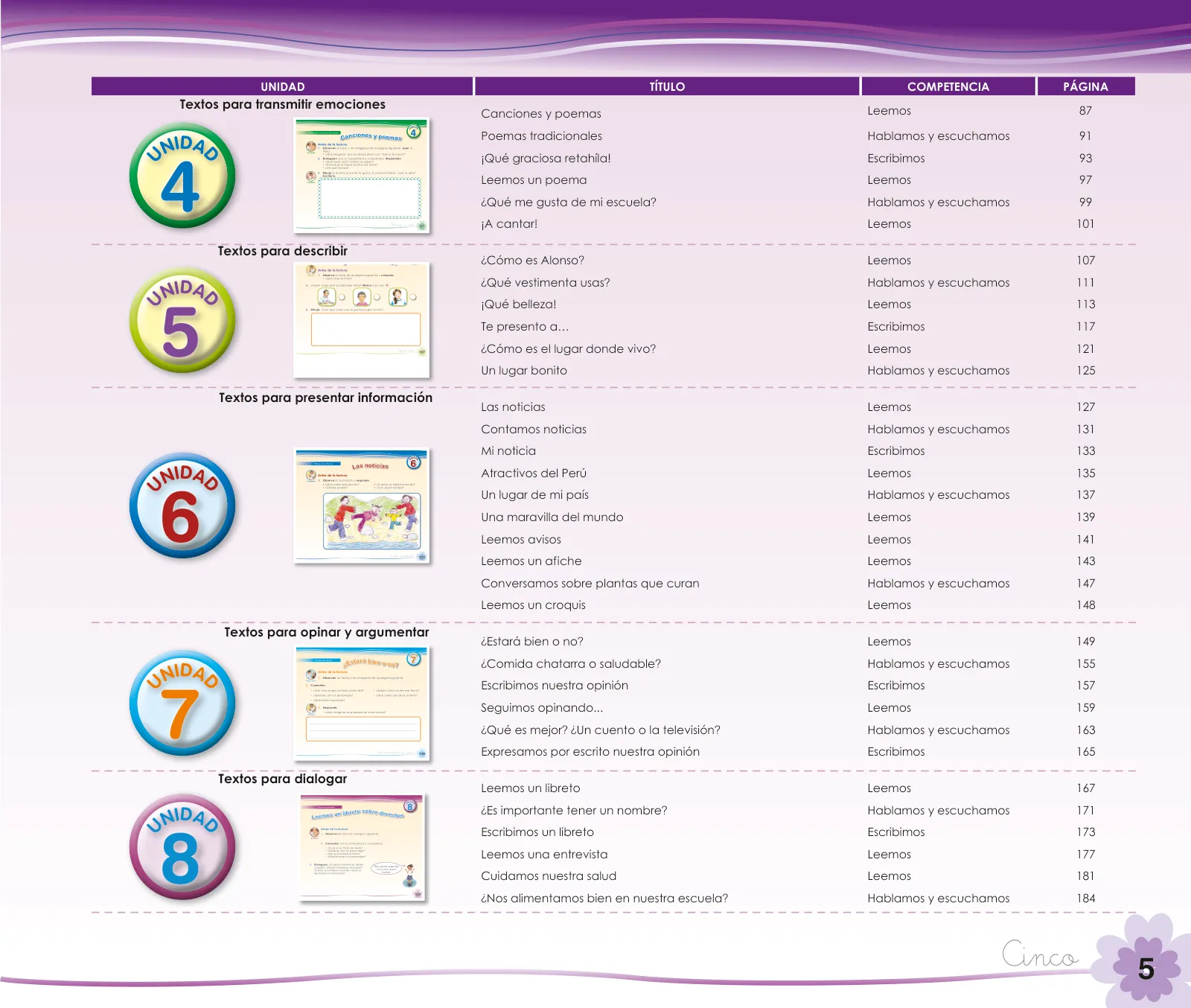1191x1008 pixels.
Task: Open the Las noticias page thumbnail
Action: [362, 505]
